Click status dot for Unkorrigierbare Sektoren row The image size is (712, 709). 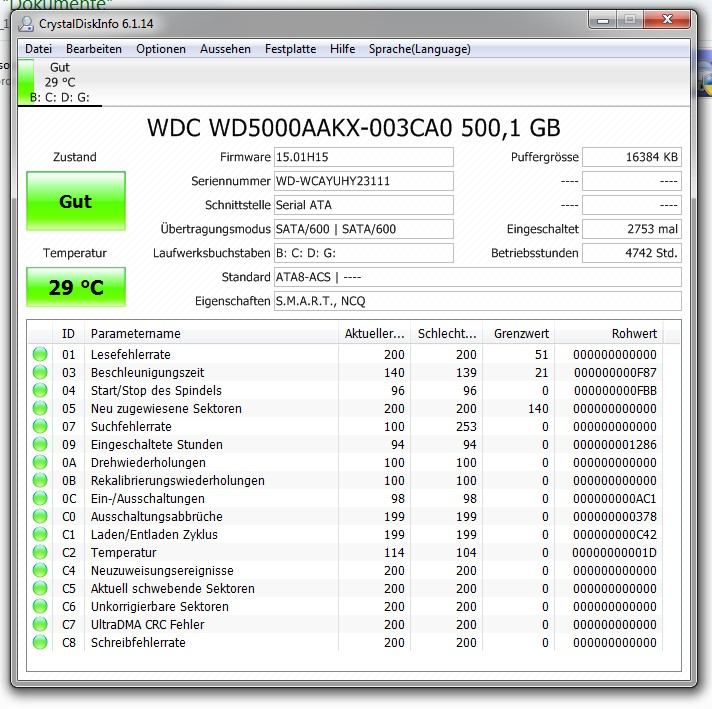pyautogui.click(x=40, y=606)
